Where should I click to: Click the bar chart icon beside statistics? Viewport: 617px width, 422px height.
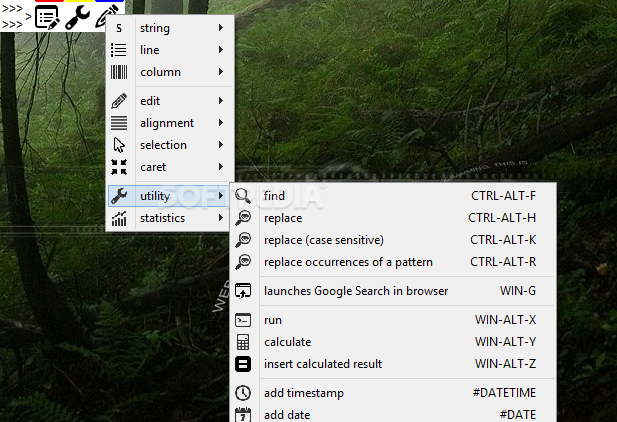tap(119, 218)
